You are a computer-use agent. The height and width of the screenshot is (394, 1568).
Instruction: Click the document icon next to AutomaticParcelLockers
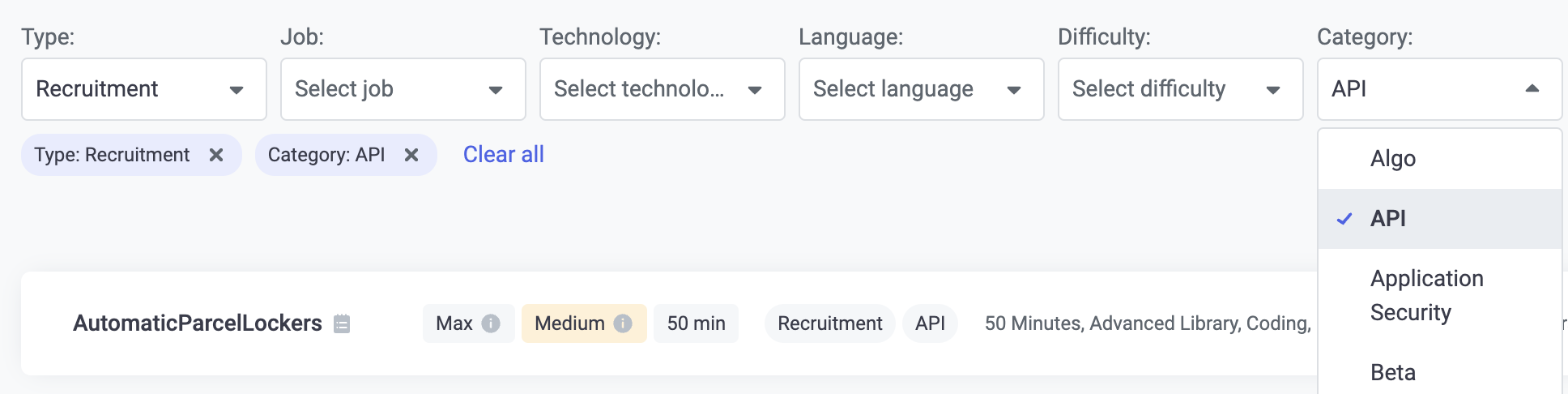342,323
